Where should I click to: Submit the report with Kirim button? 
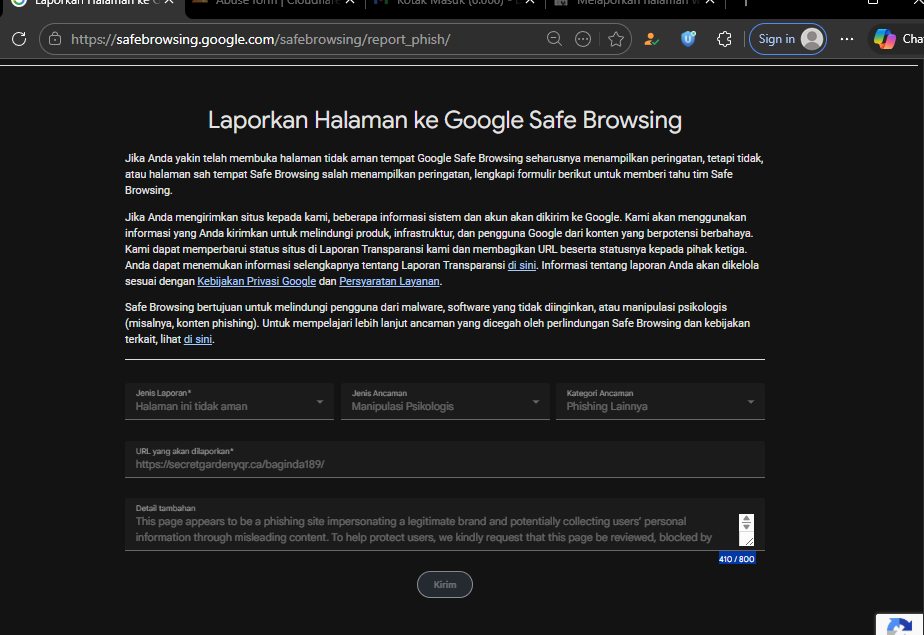445,584
